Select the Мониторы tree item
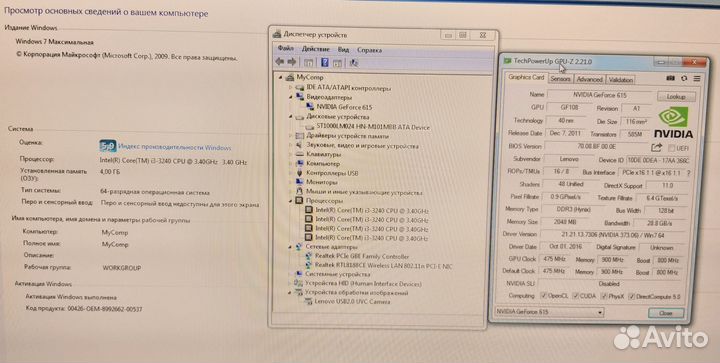 [x=322, y=183]
